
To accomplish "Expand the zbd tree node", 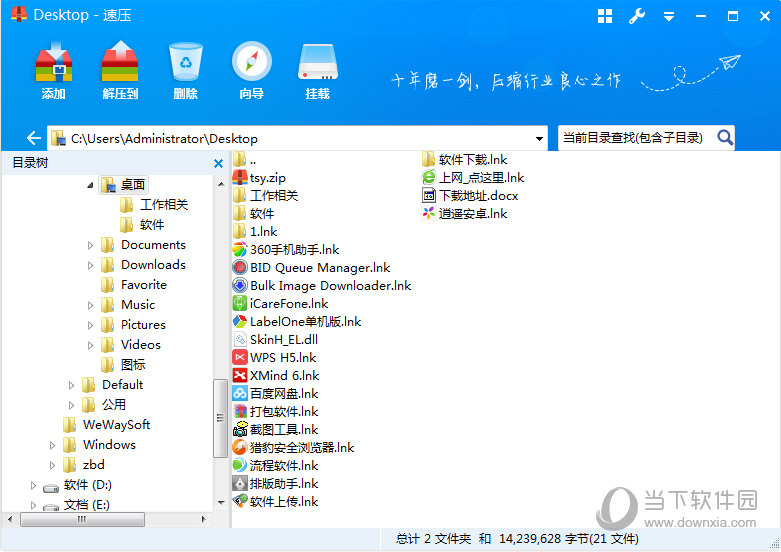I will (52, 465).
